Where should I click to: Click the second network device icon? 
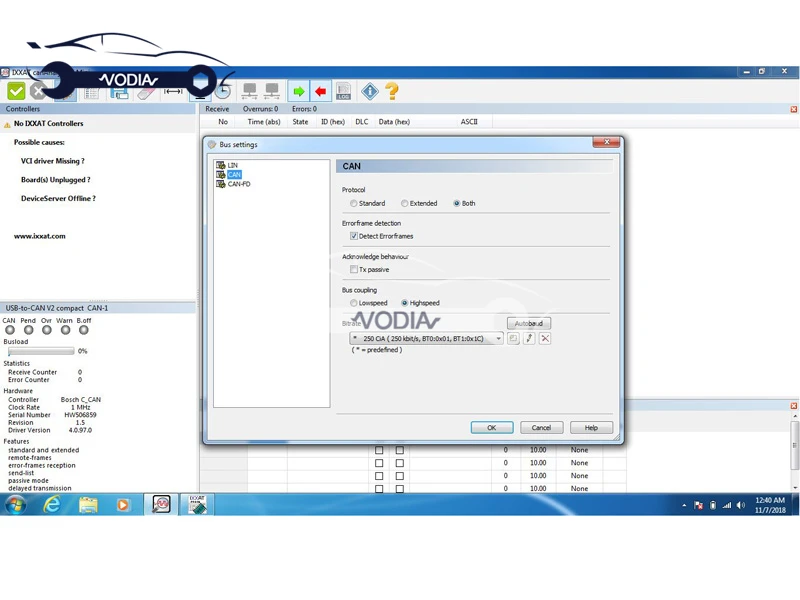[272, 91]
